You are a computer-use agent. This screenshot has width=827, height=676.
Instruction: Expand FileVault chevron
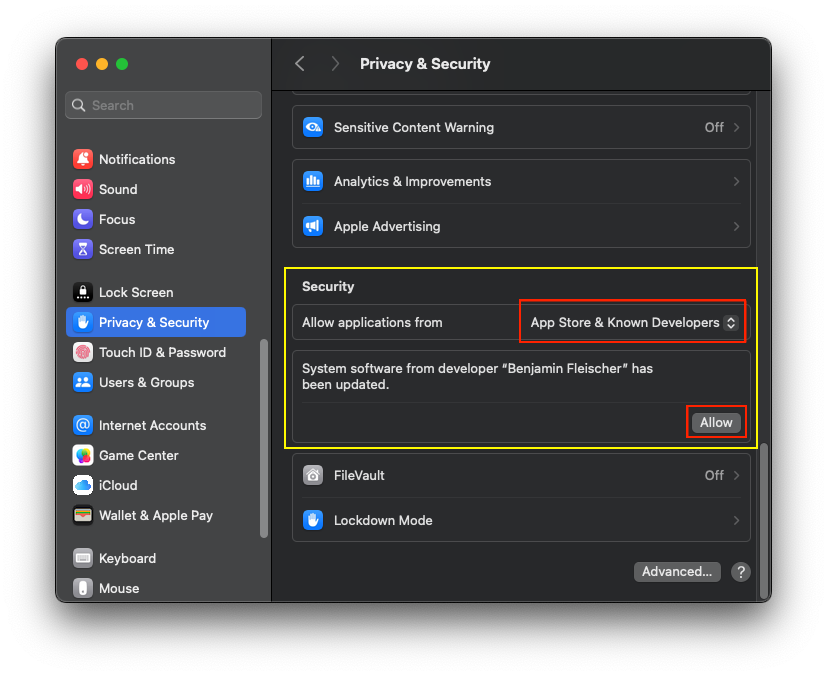[x=736, y=475]
